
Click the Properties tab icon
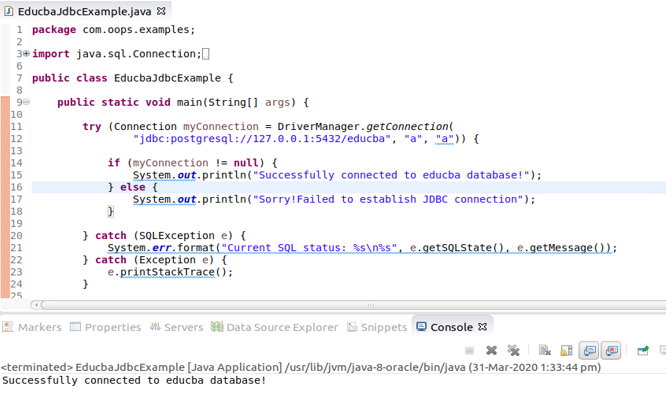pos(75,327)
